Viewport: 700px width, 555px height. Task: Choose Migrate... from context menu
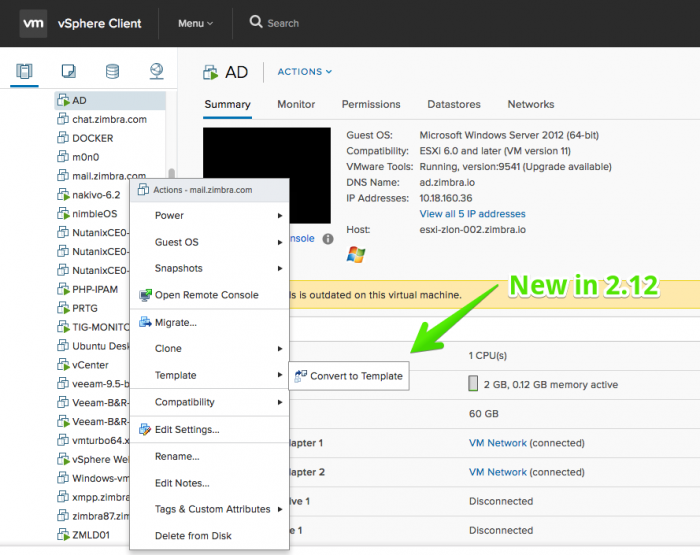[209, 322]
